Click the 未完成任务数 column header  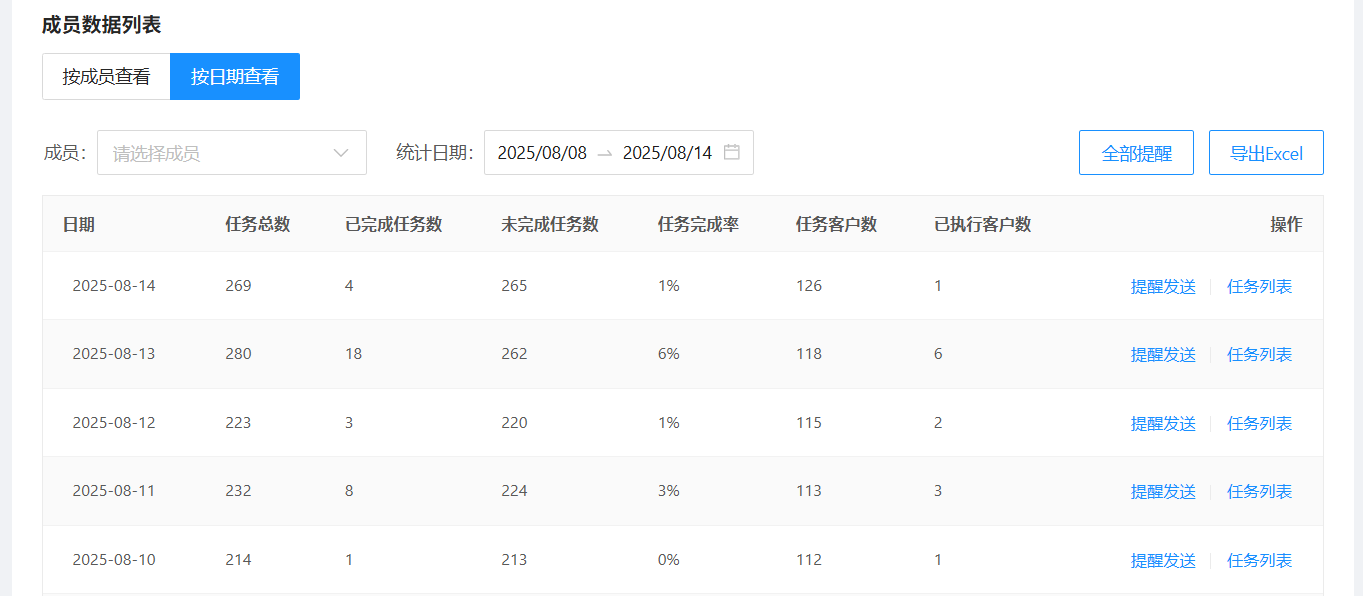tap(550, 224)
